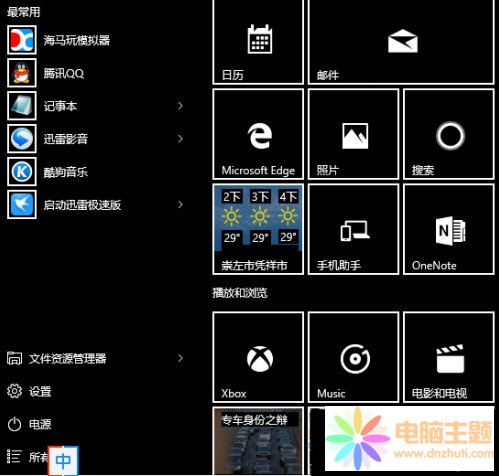
Task: Click the 中 input method indicator
Action: 63,460
